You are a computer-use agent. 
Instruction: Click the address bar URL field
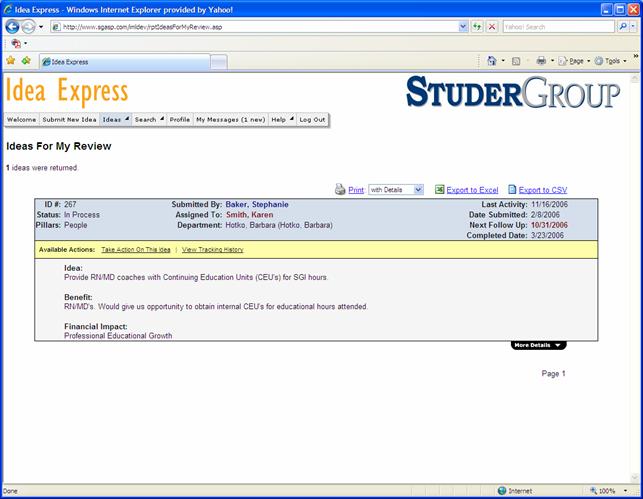(254, 27)
